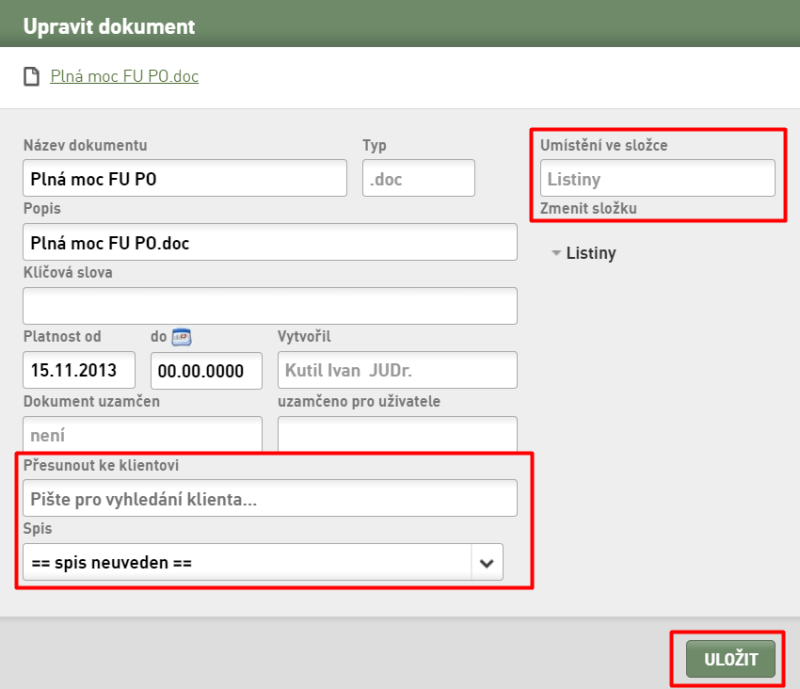Image resolution: width=800 pixels, height=689 pixels.
Task: Open the '== spis neuveden ==' combo box
Action: [x=263, y=562]
